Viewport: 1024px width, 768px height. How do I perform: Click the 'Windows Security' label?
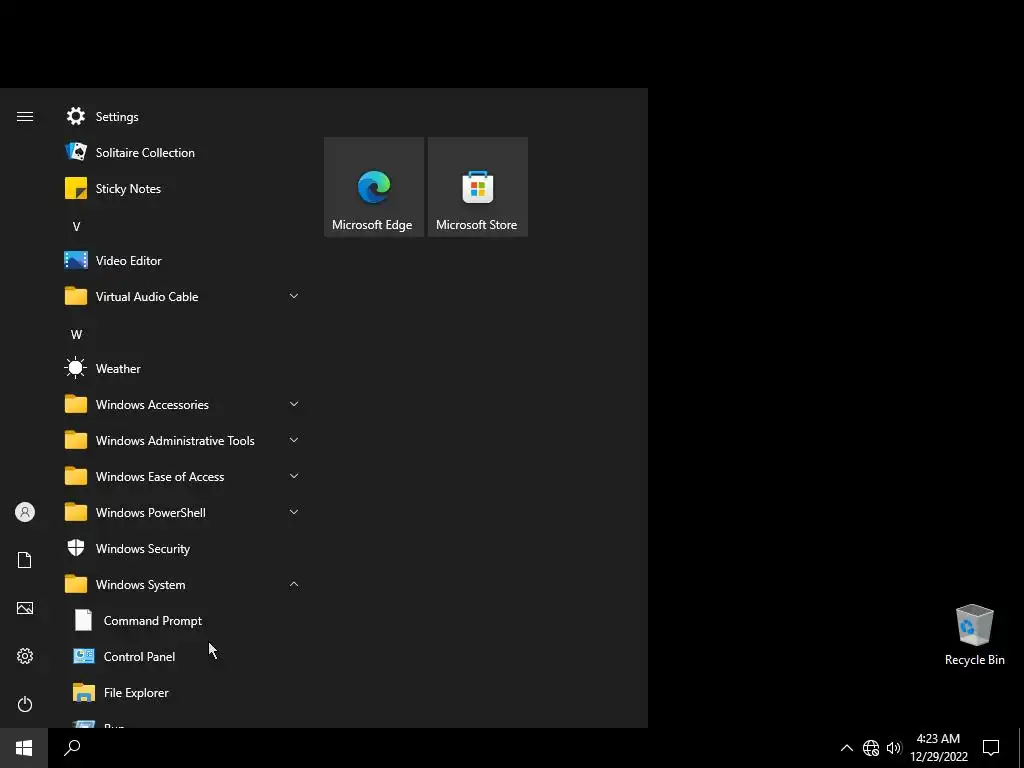[x=143, y=549]
